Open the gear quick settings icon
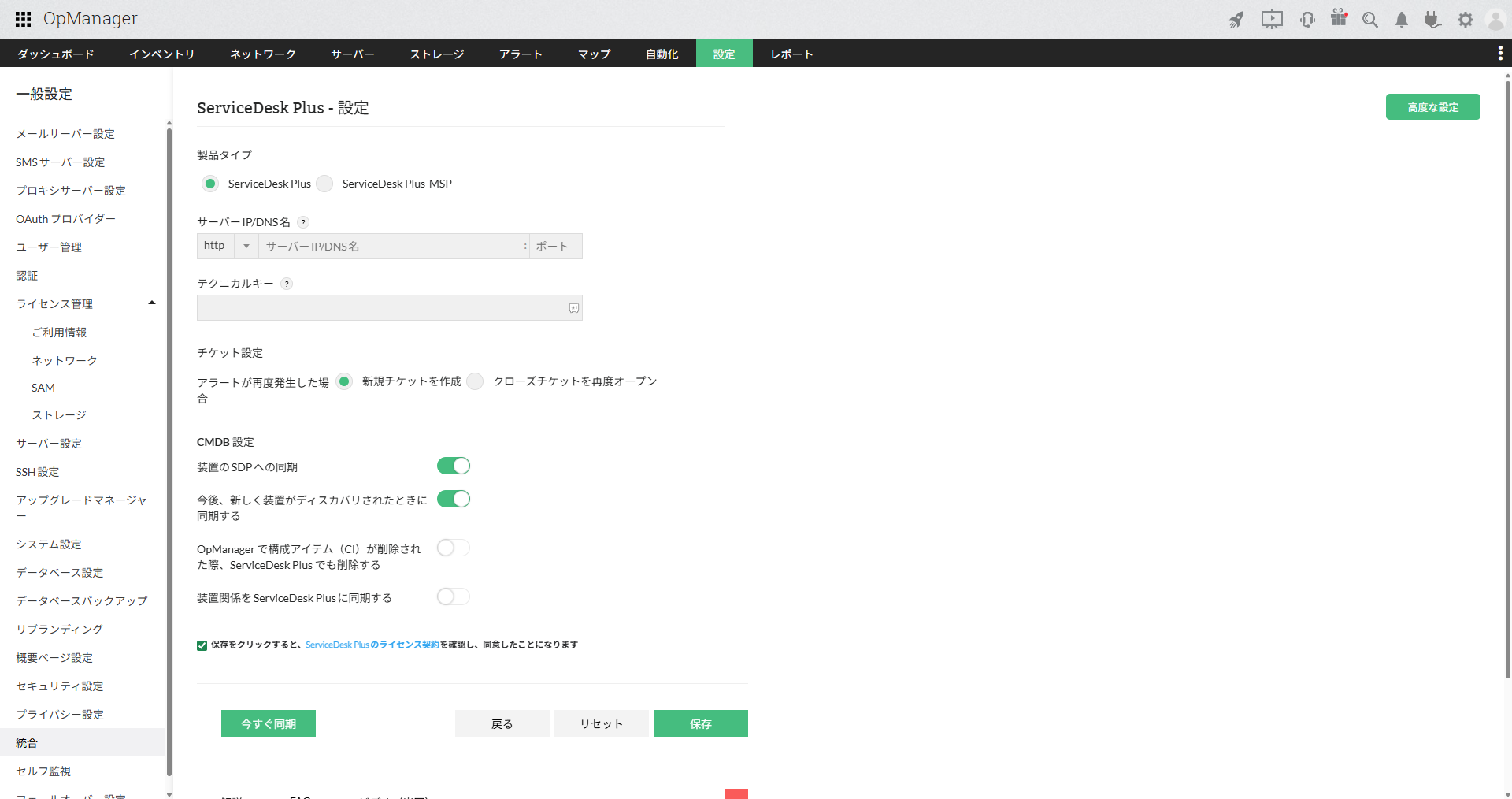This screenshot has height=799, width=1512. click(x=1466, y=20)
